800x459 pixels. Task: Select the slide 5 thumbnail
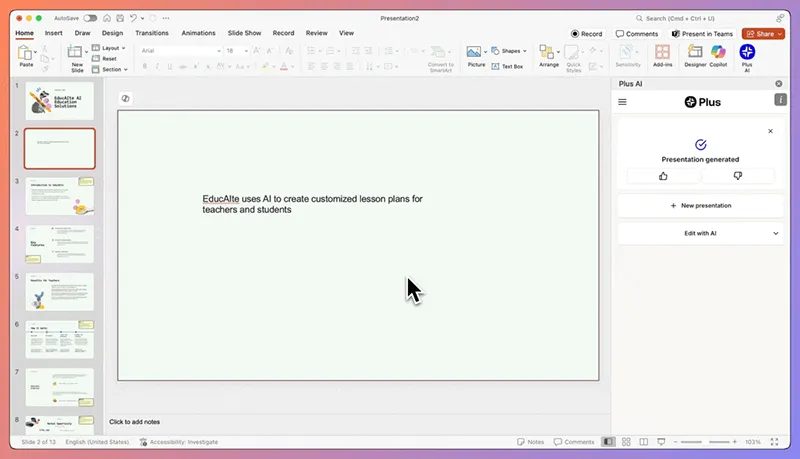point(59,292)
